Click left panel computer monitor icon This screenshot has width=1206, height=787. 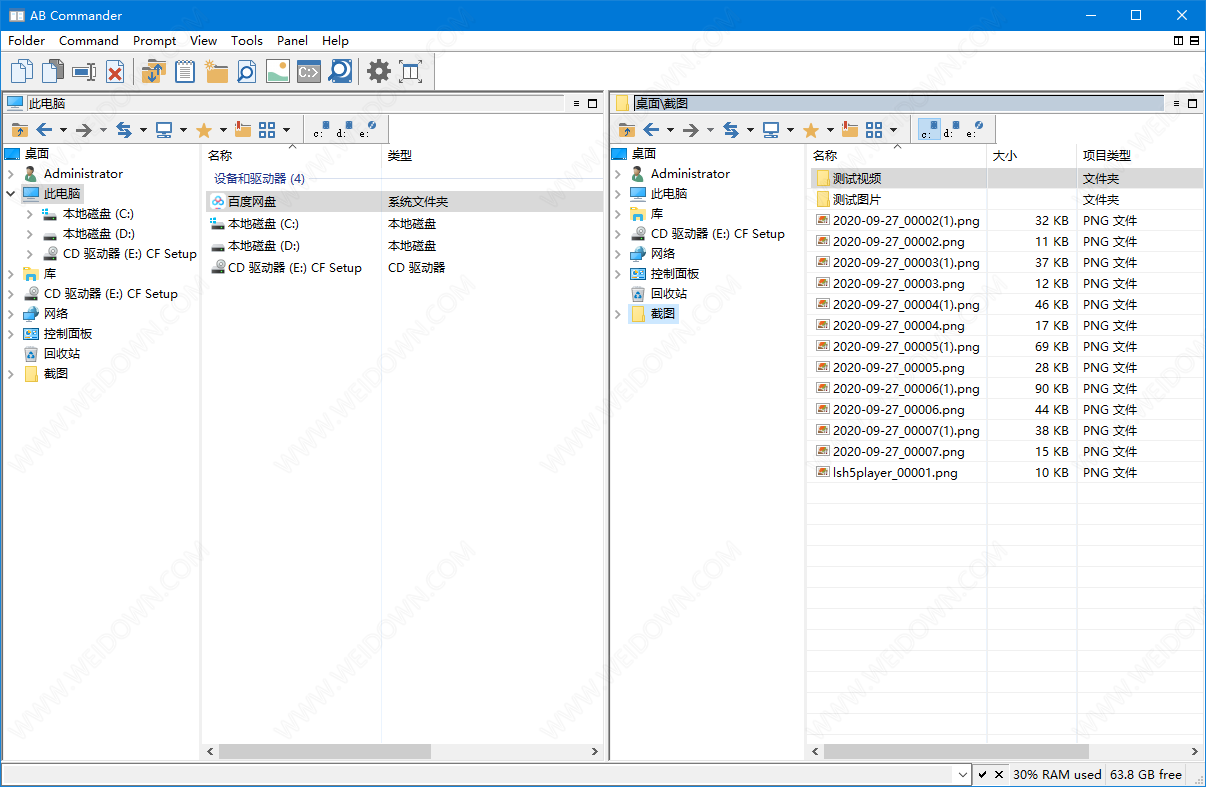[164, 130]
